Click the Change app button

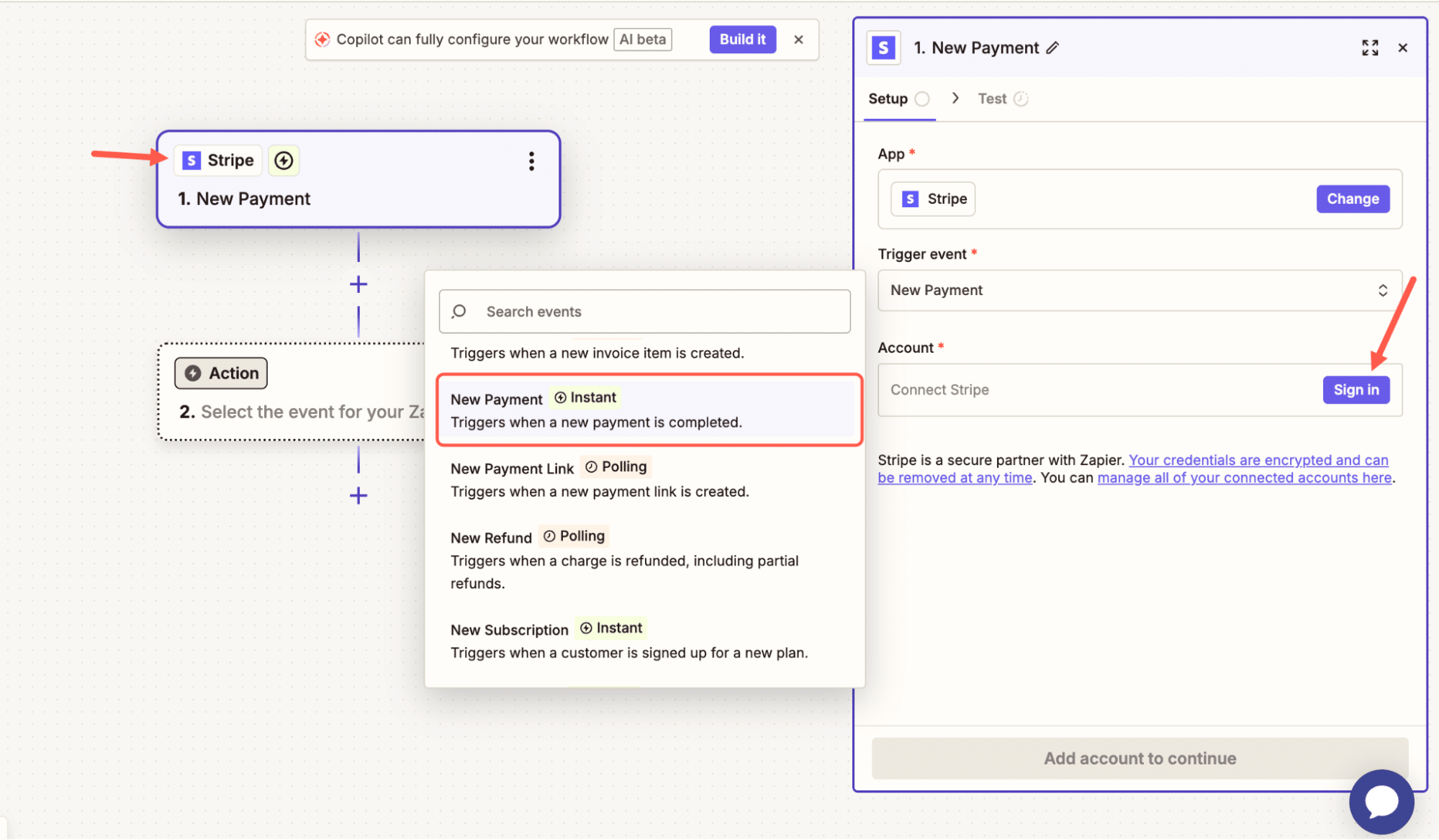1352,199
